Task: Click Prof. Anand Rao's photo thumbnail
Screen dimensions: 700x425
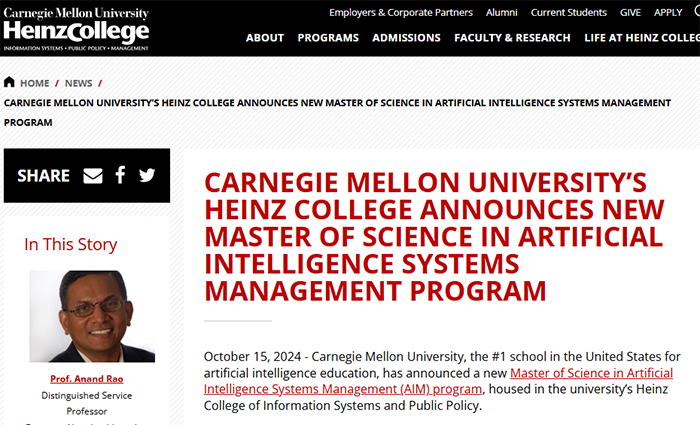Action: point(92,316)
